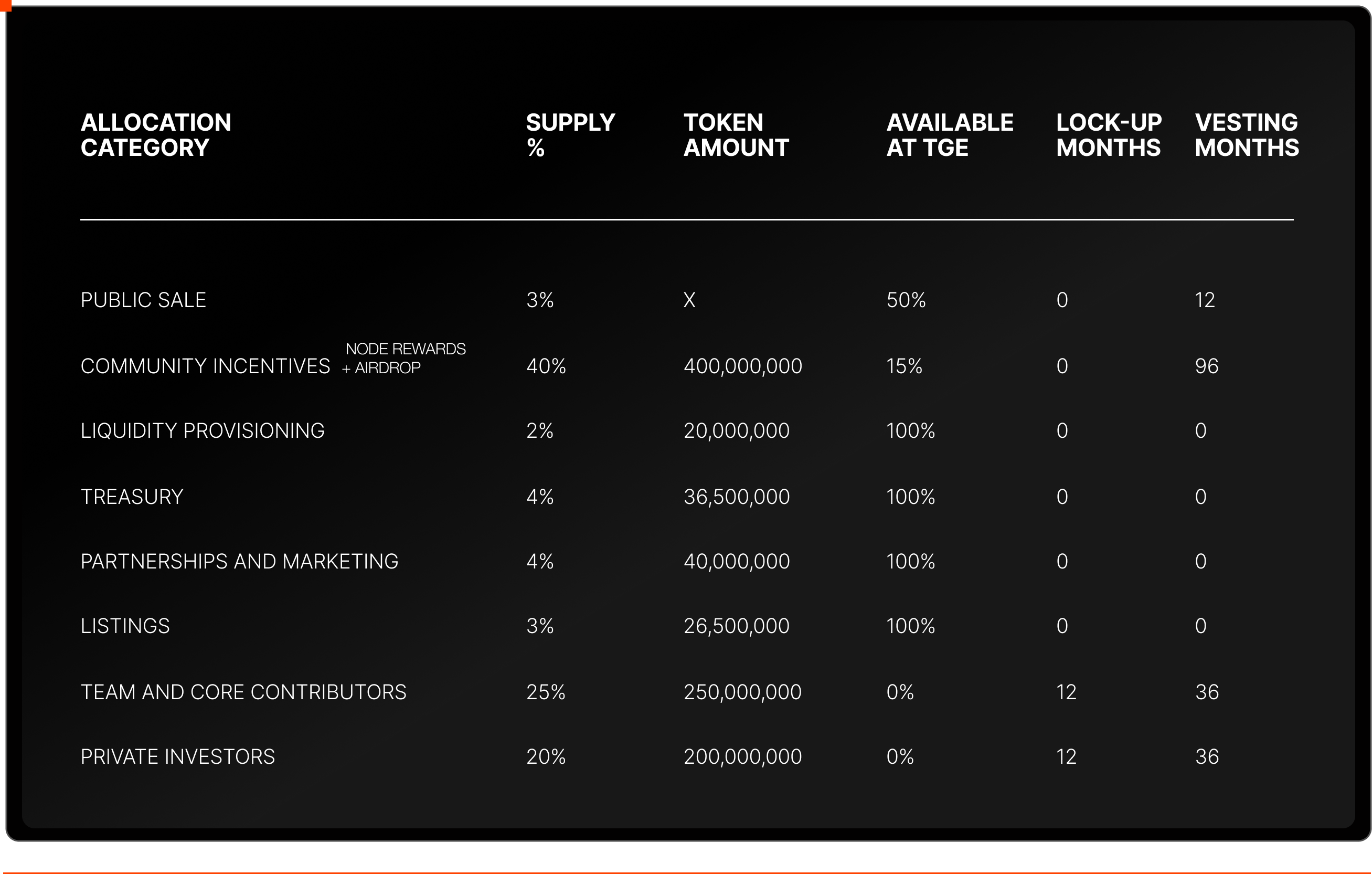
Task: Click the Community Incentives row label
Action: click(205, 366)
